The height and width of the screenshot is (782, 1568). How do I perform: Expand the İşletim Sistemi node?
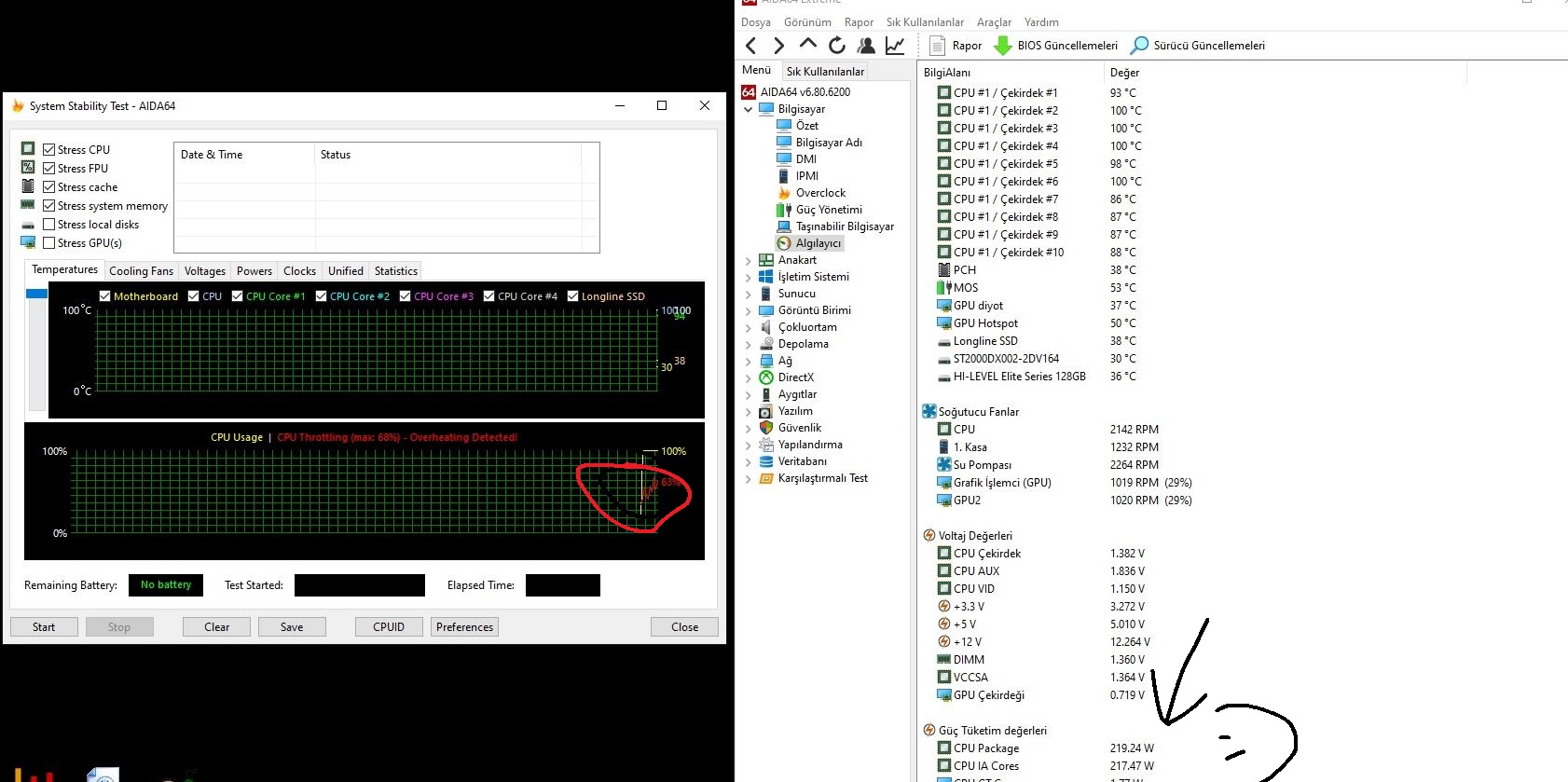[x=749, y=278]
